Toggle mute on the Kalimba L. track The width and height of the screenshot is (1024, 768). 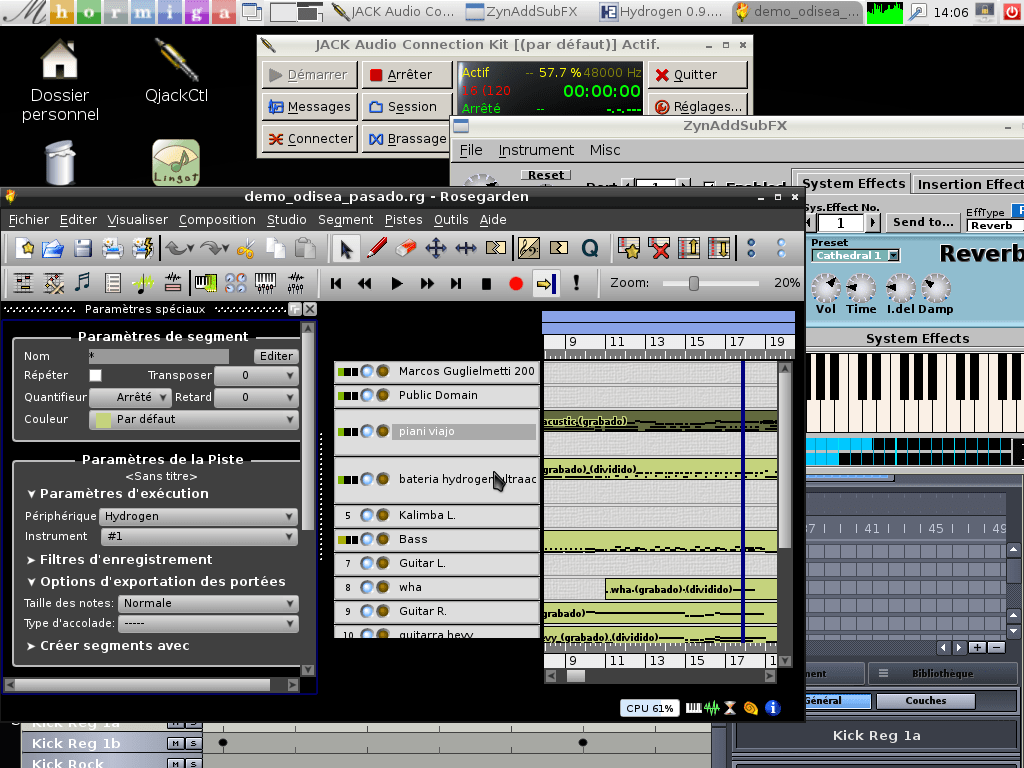[x=367, y=515]
